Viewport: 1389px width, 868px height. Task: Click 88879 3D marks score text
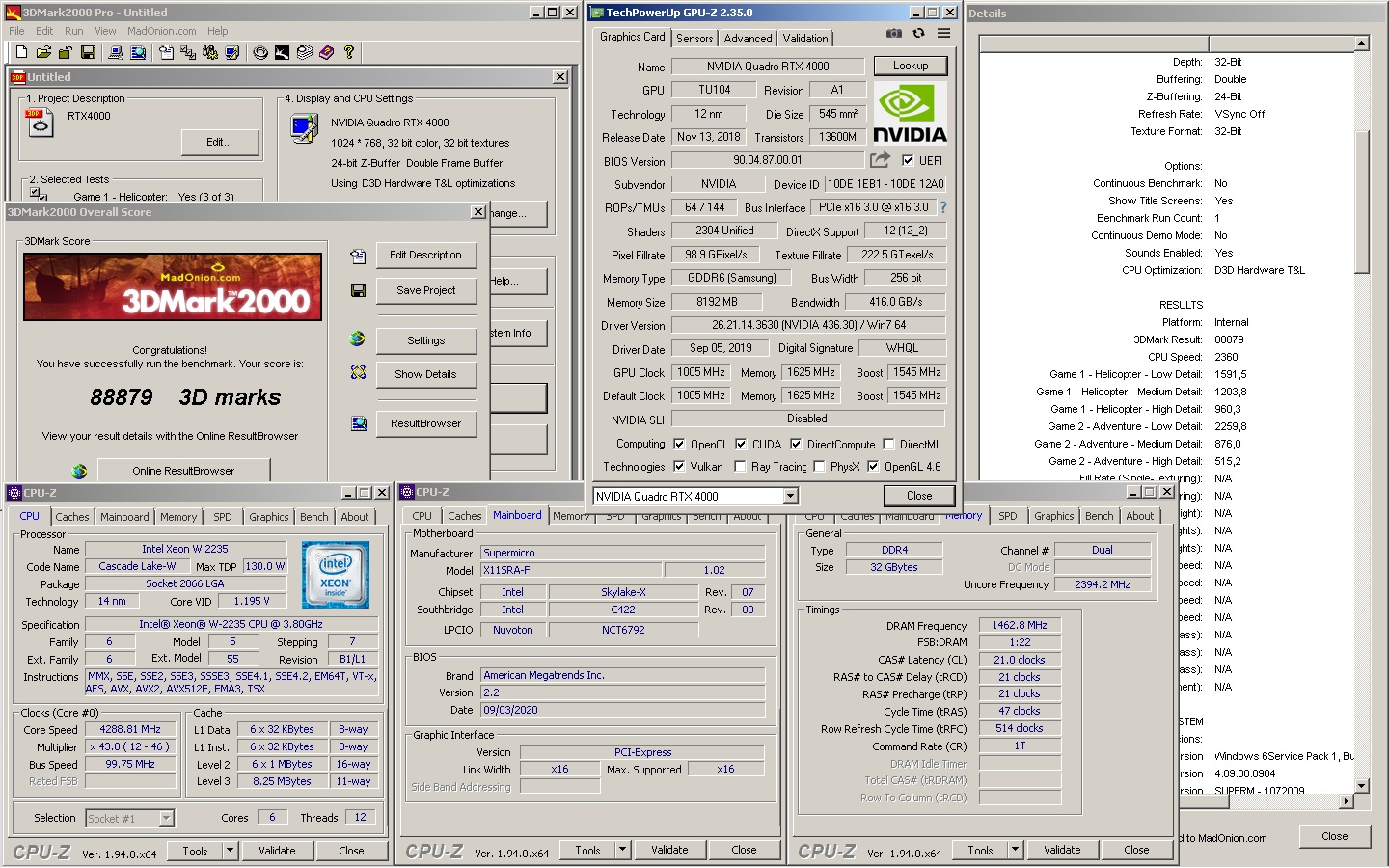[185, 397]
